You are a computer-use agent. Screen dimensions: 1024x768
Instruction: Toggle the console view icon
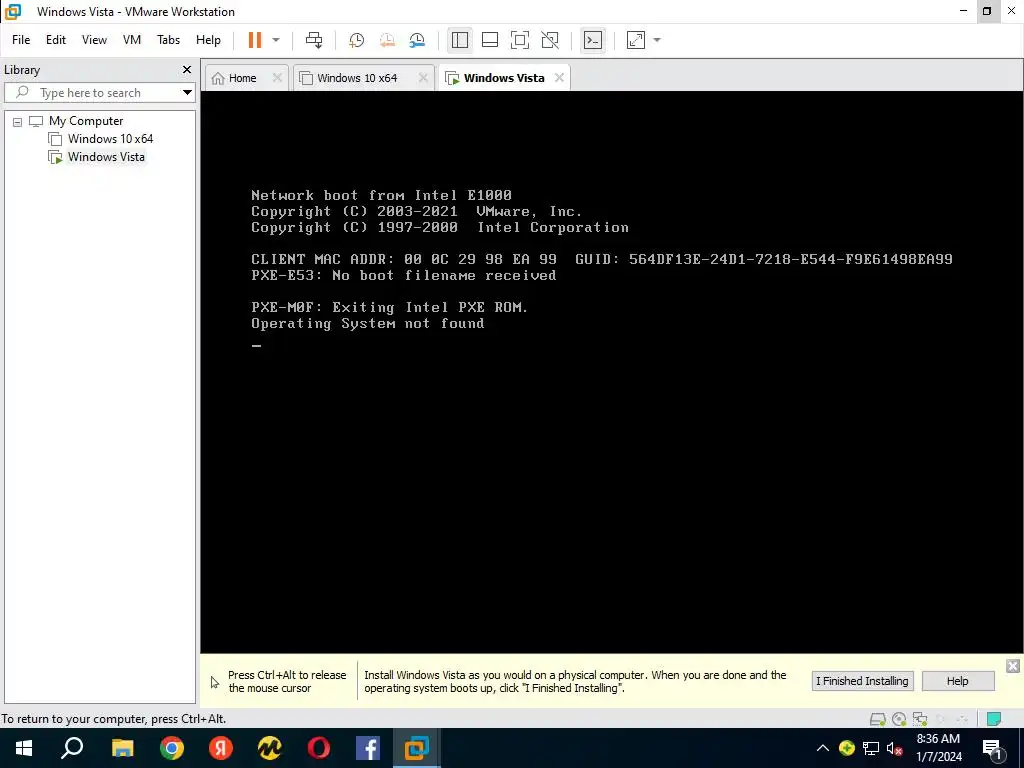593,40
